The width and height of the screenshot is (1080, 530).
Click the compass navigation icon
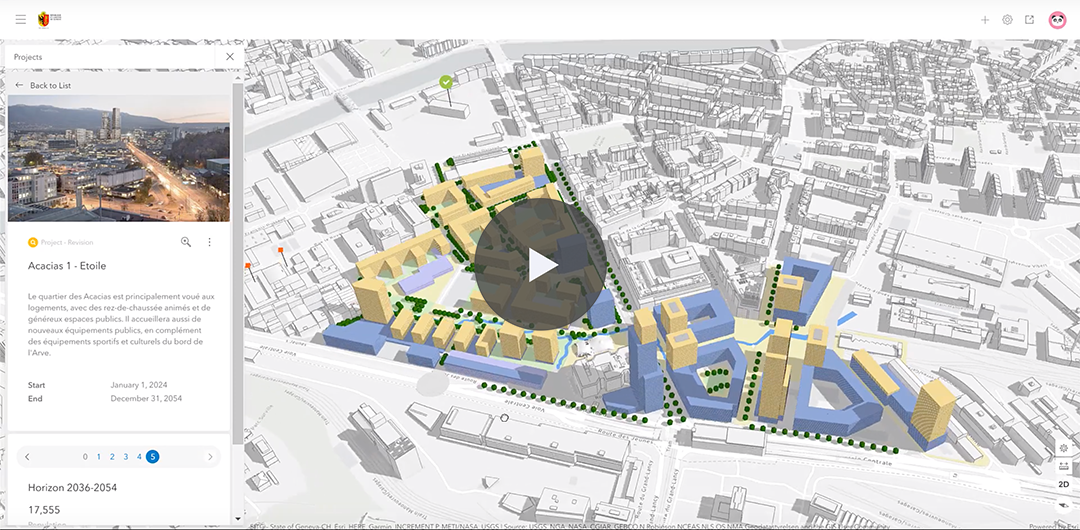1064,505
